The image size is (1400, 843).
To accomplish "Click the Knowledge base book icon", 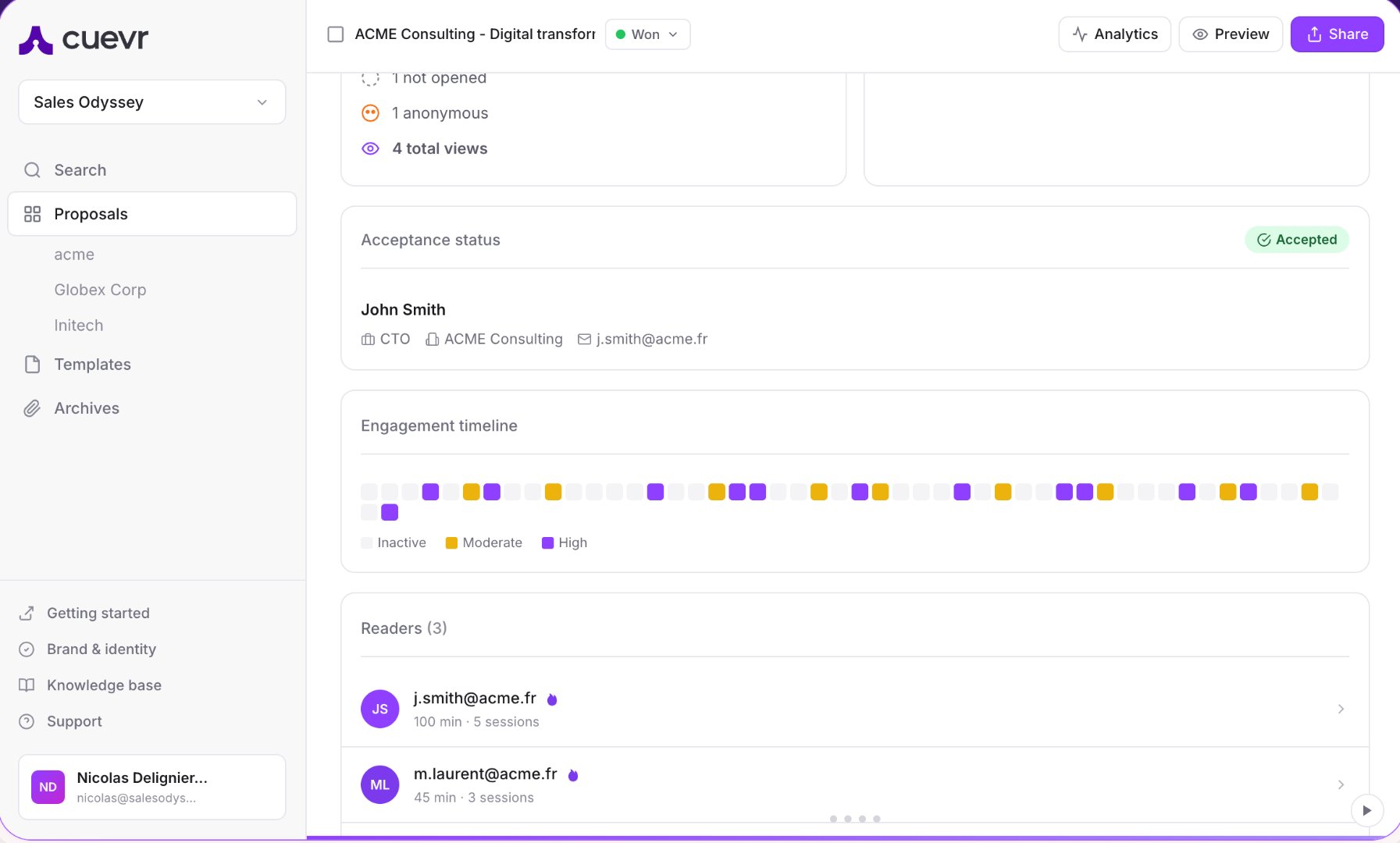I will point(27,685).
